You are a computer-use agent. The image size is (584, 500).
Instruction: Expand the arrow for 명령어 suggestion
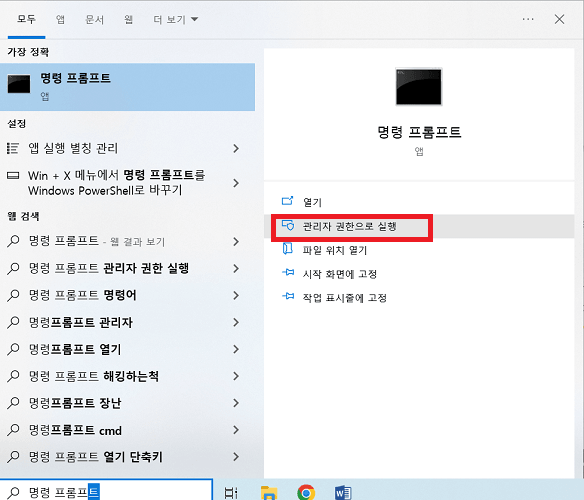coord(236,295)
